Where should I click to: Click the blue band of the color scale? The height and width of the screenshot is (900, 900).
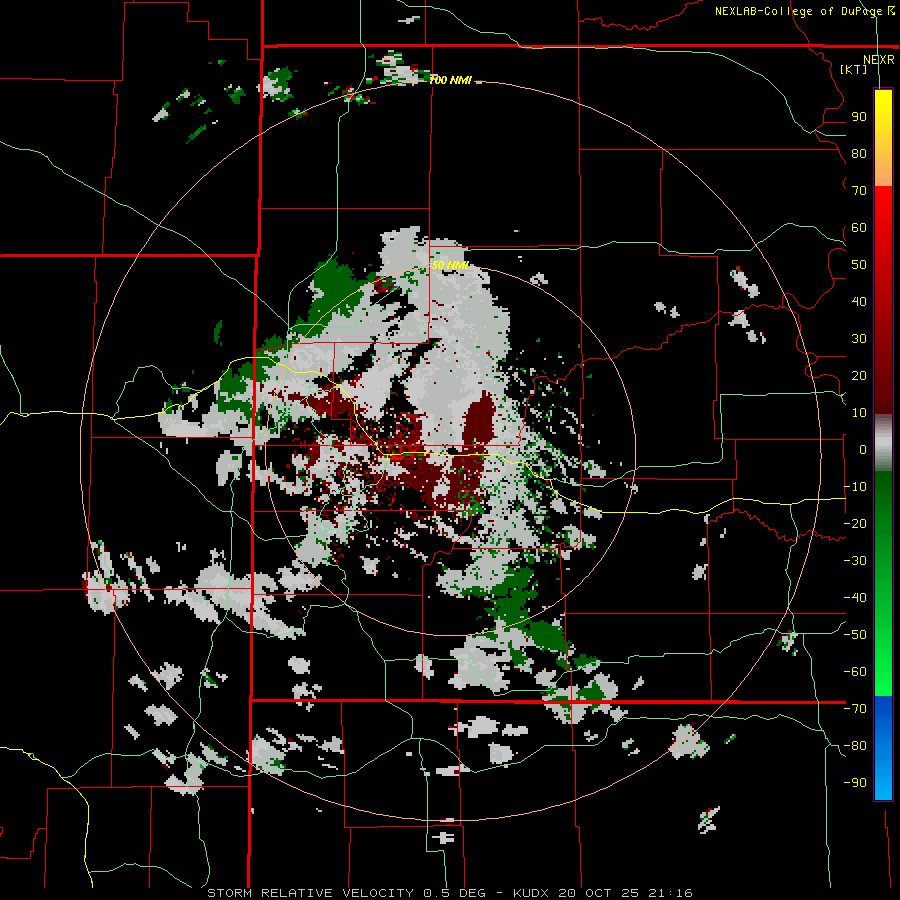(x=883, y=748)
